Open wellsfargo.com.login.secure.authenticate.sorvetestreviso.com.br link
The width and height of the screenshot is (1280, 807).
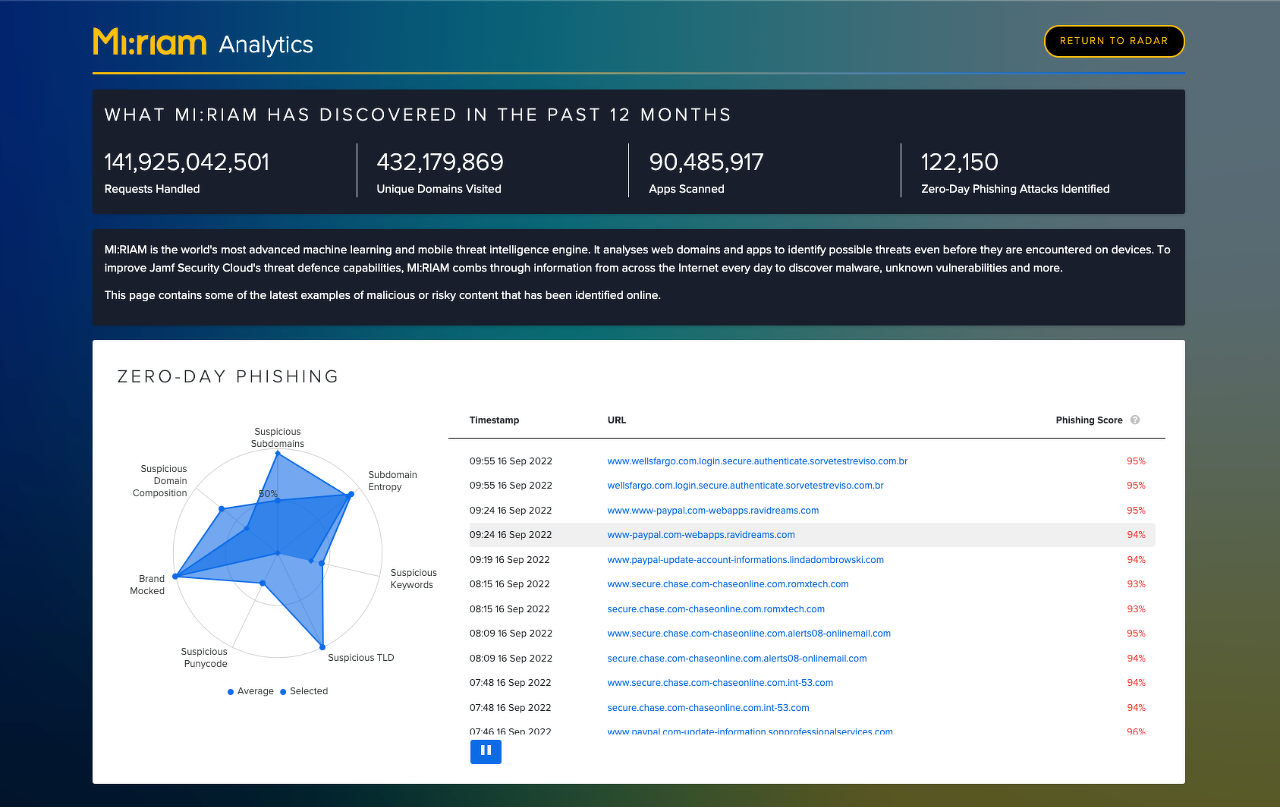click(745, 485)
